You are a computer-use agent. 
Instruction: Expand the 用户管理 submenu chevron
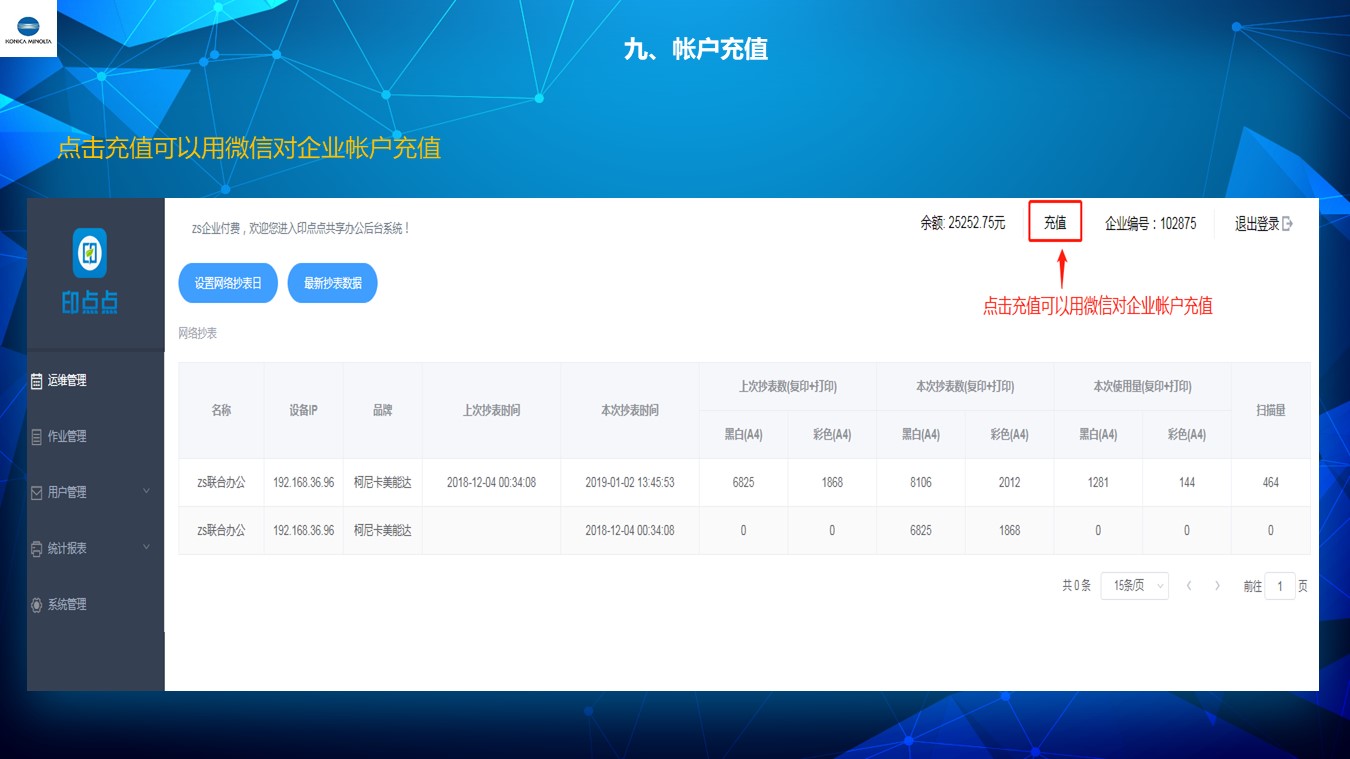click(147, 491)
